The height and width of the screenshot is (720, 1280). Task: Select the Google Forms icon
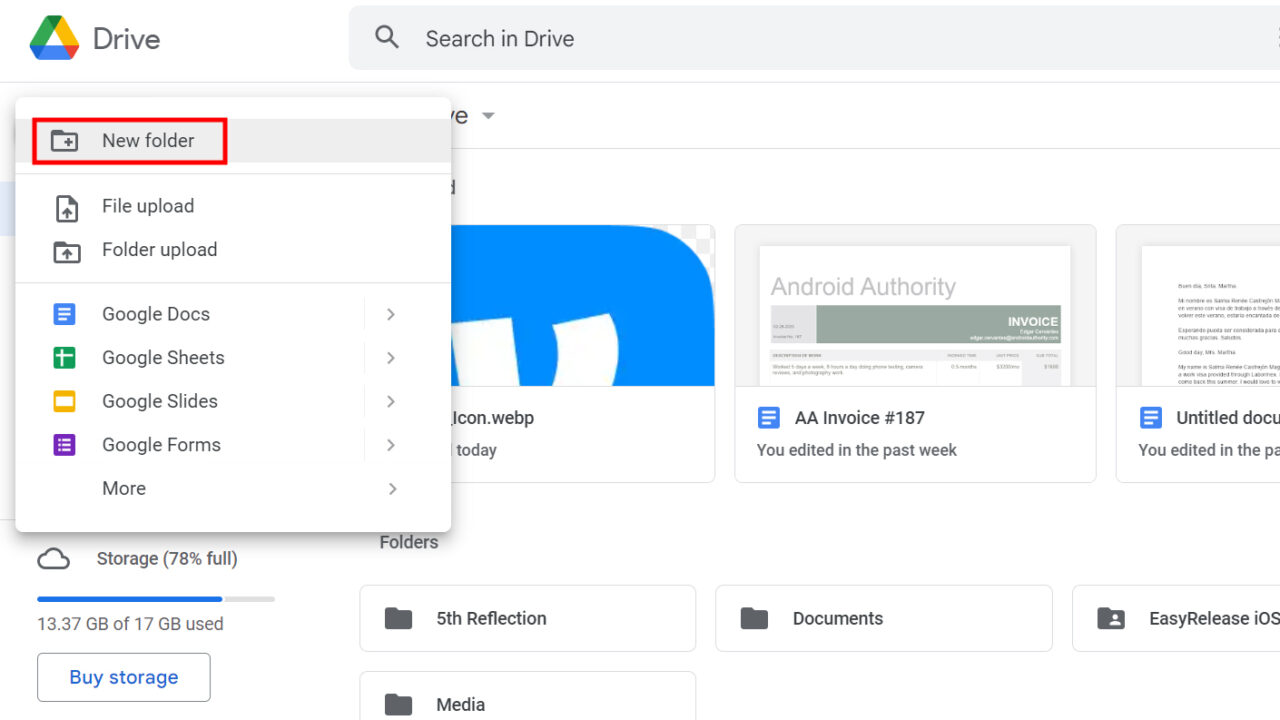tap(64, 444)
